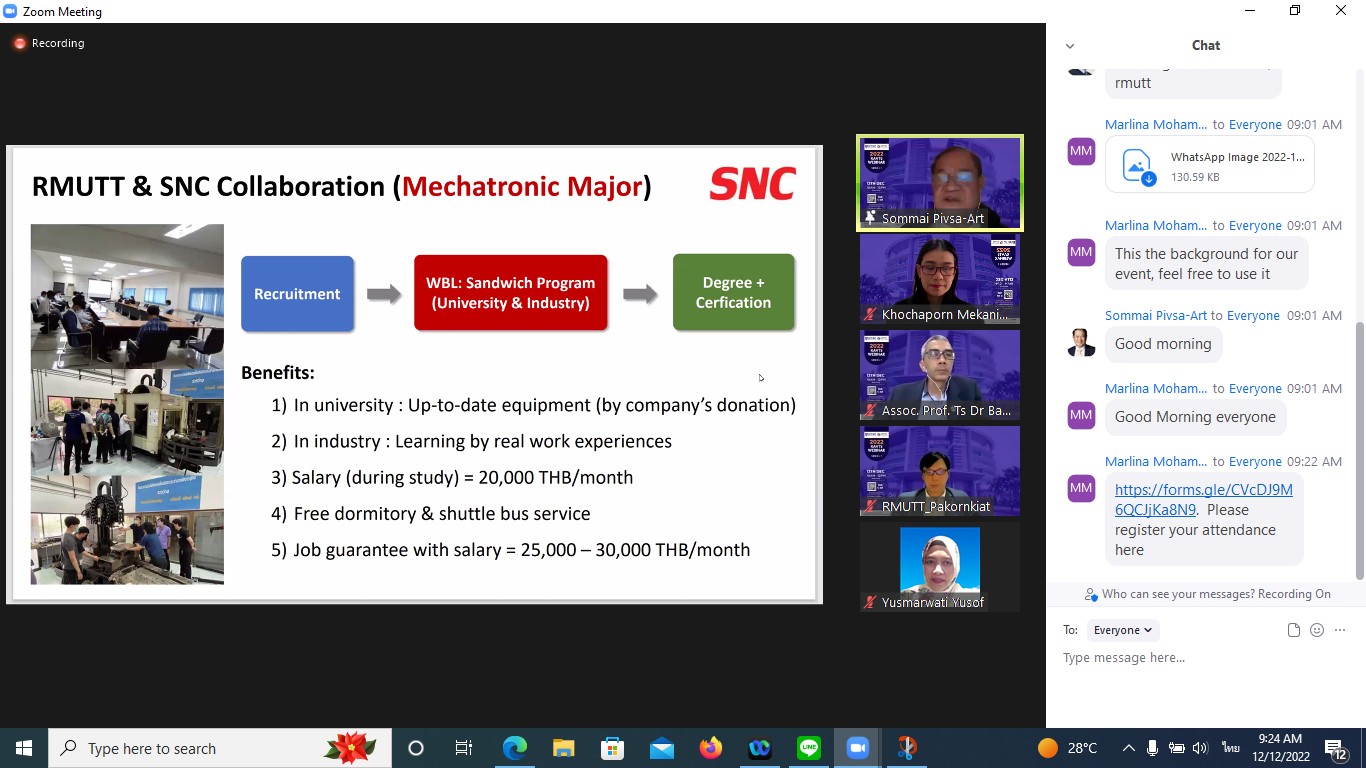Switch the Thai input language indicator
Viewport: 1366px width, 768px height.
pos(1230,748)
